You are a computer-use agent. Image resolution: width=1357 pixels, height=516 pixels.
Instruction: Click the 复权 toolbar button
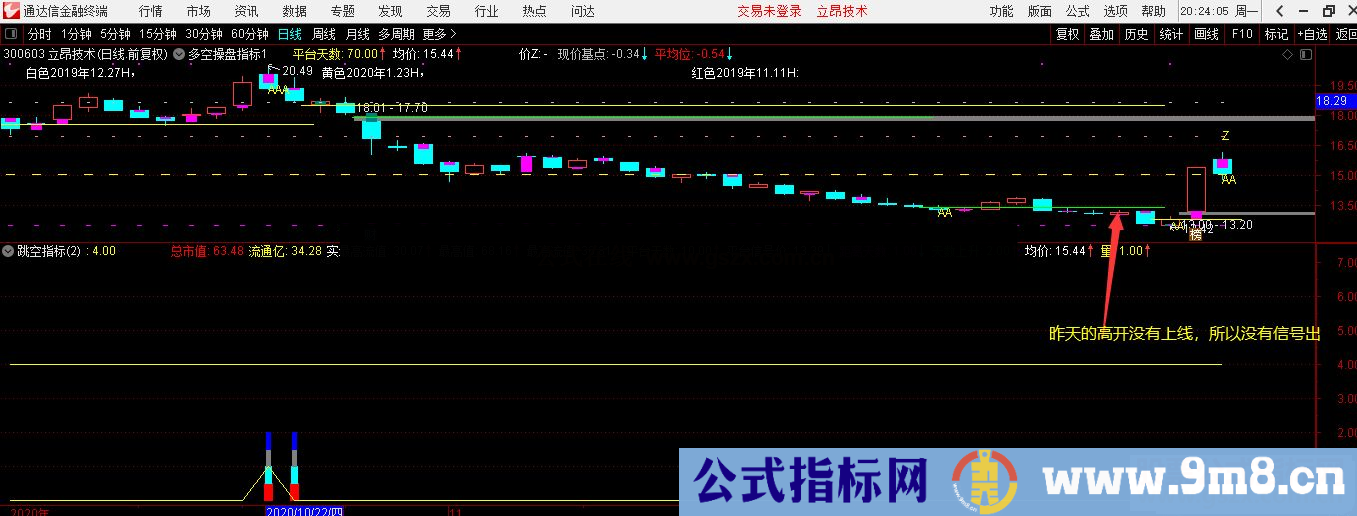point(1068,34)
